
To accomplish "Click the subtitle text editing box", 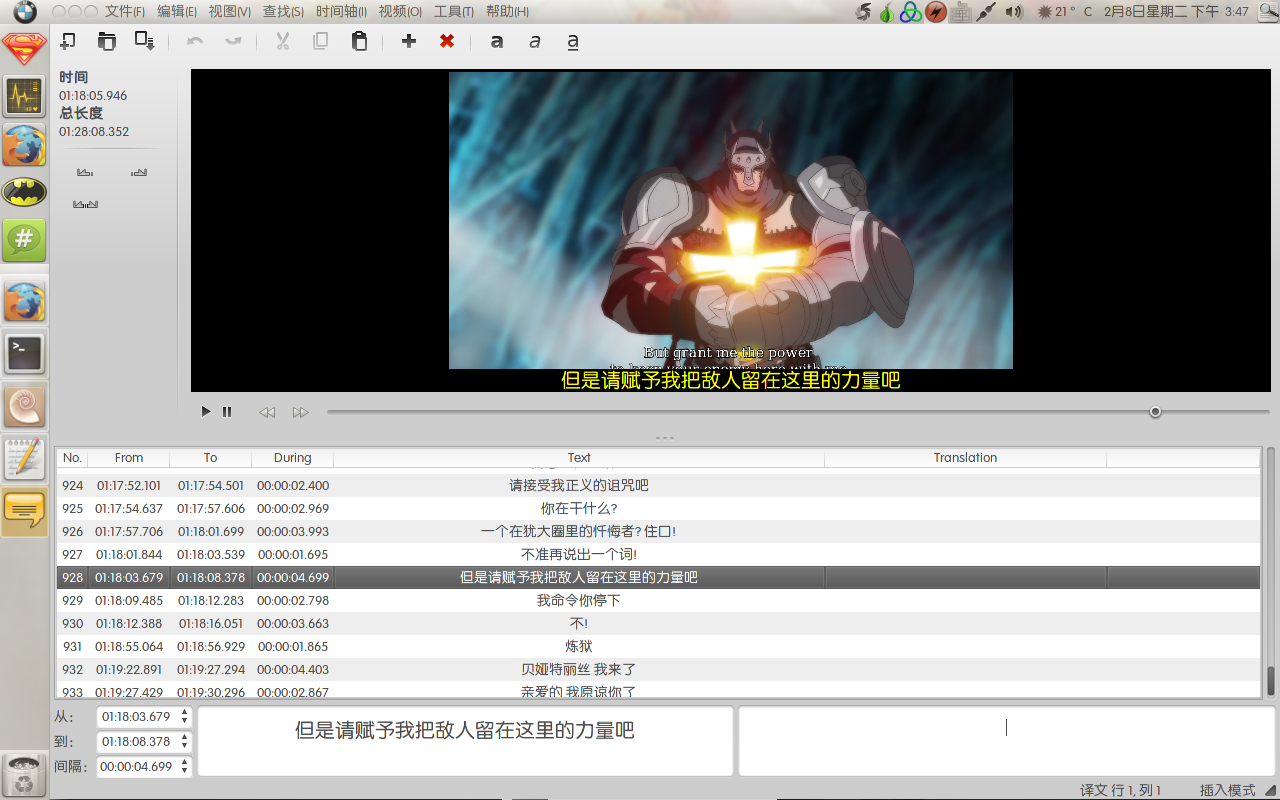I will tap(465, 741).
